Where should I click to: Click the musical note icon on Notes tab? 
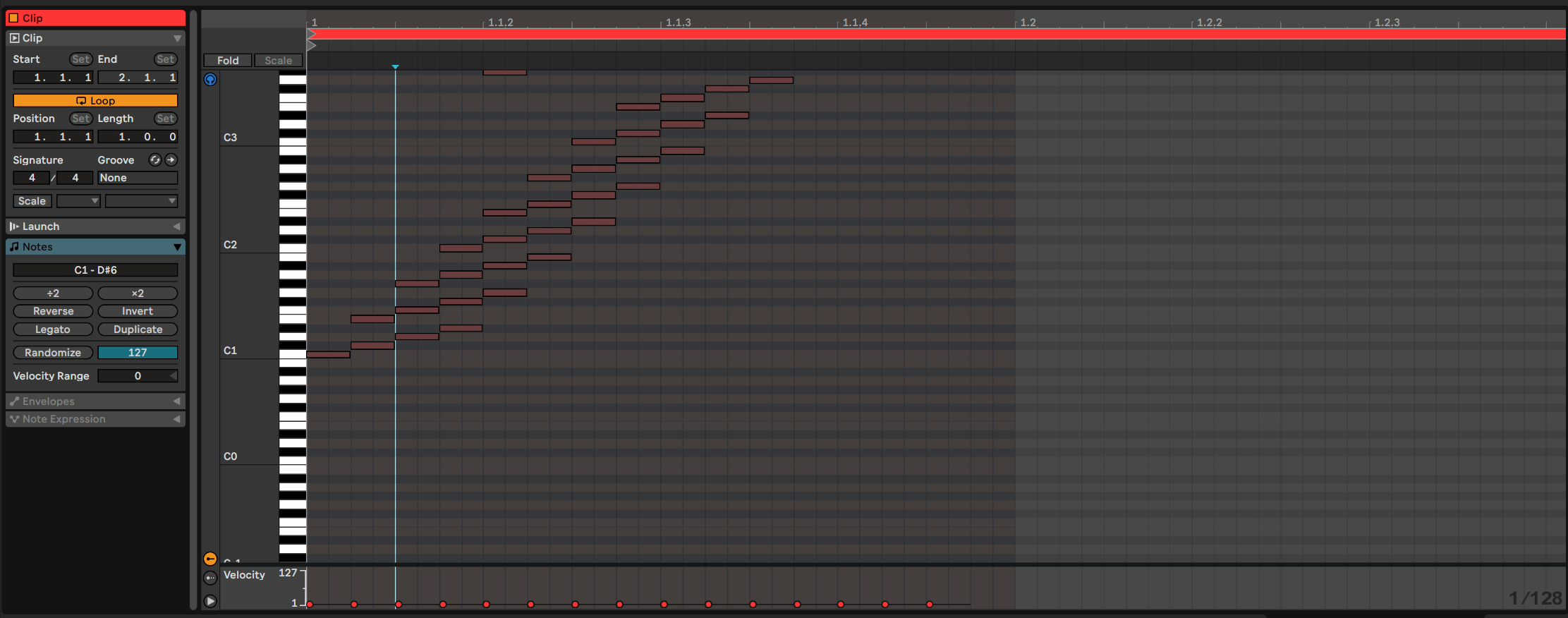coord(14,247)
